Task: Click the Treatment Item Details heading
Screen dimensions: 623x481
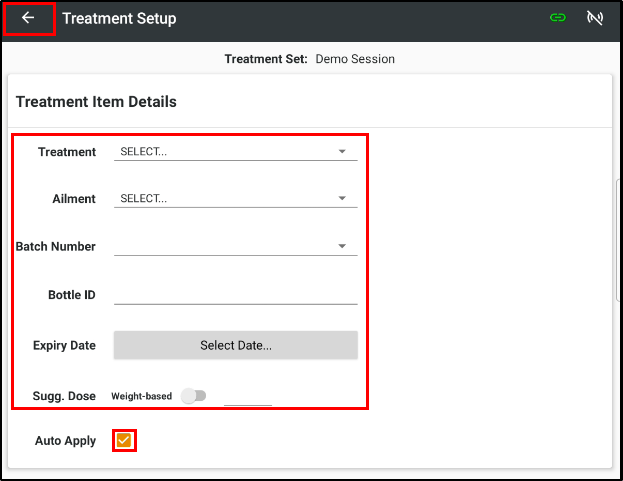Action: pyautogui.click(x=96, y=102)
